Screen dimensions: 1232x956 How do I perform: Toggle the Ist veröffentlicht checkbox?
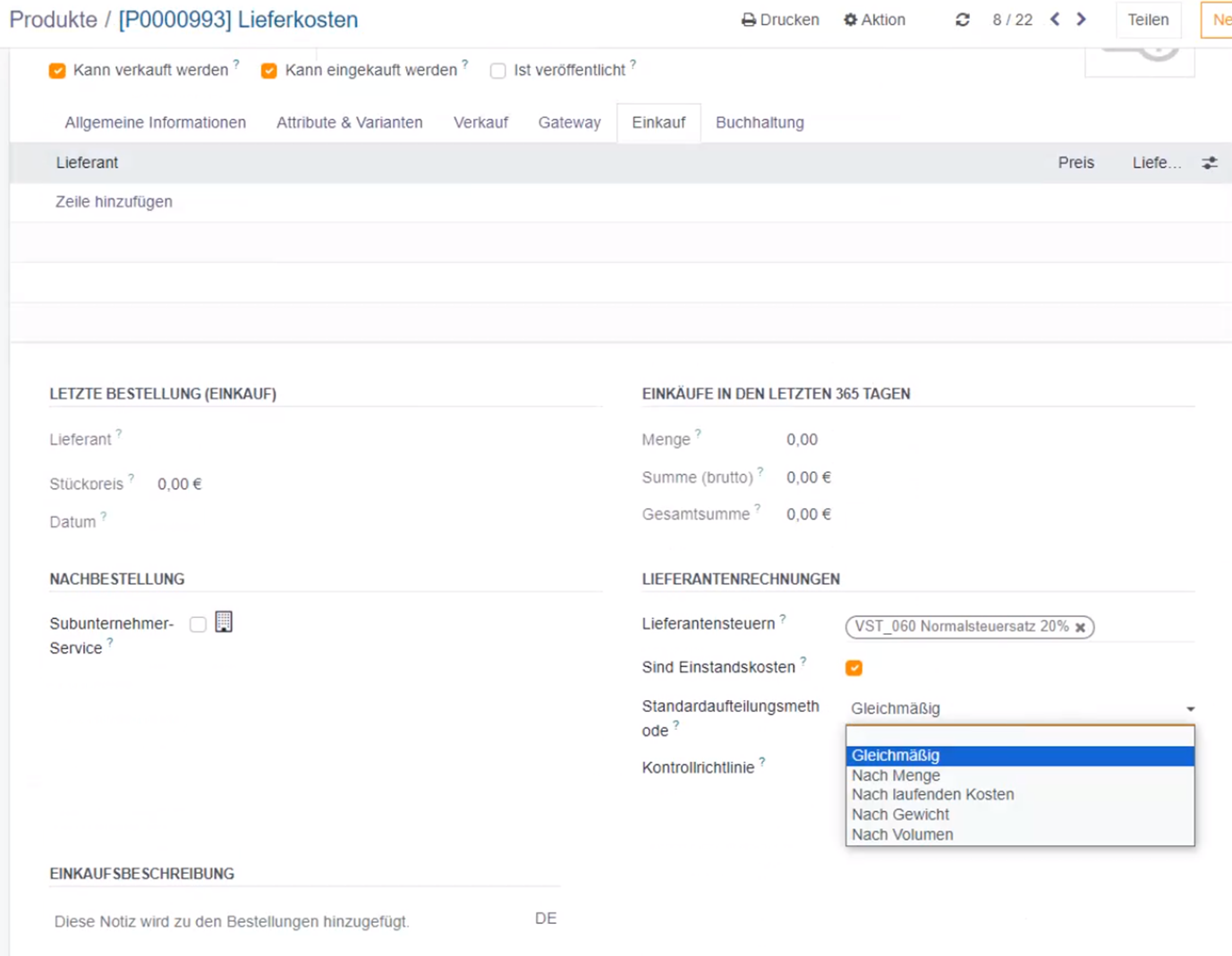[x=498, y=71]
